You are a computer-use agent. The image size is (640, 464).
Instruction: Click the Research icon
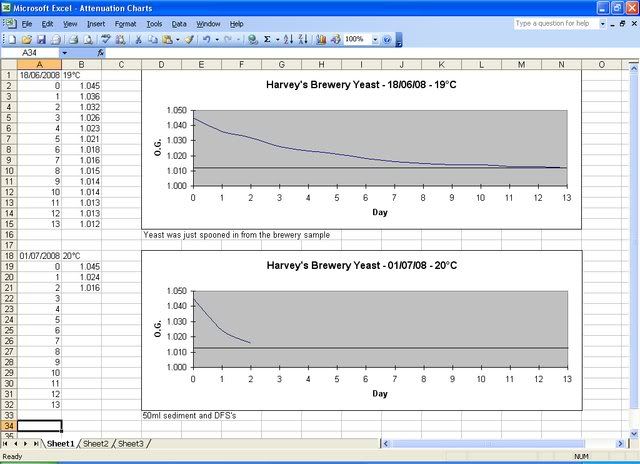pyautogui.click(x=120, y=40)
